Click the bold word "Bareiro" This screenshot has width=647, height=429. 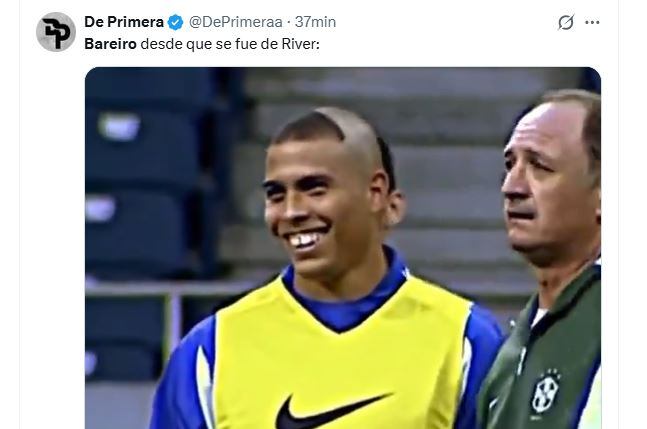pos(111,45)
